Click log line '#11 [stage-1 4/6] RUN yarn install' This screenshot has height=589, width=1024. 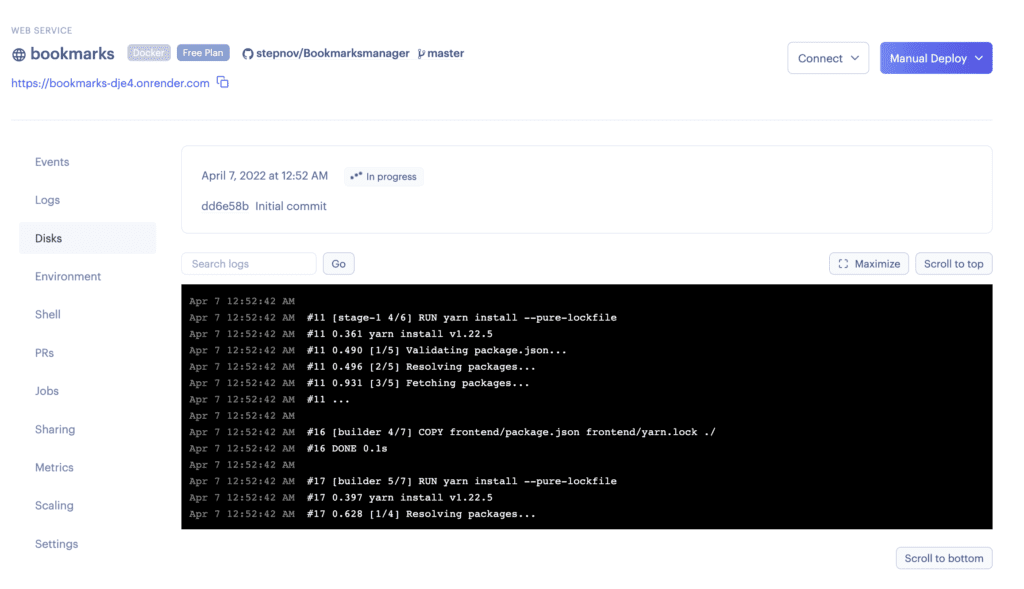pos(462,317)
